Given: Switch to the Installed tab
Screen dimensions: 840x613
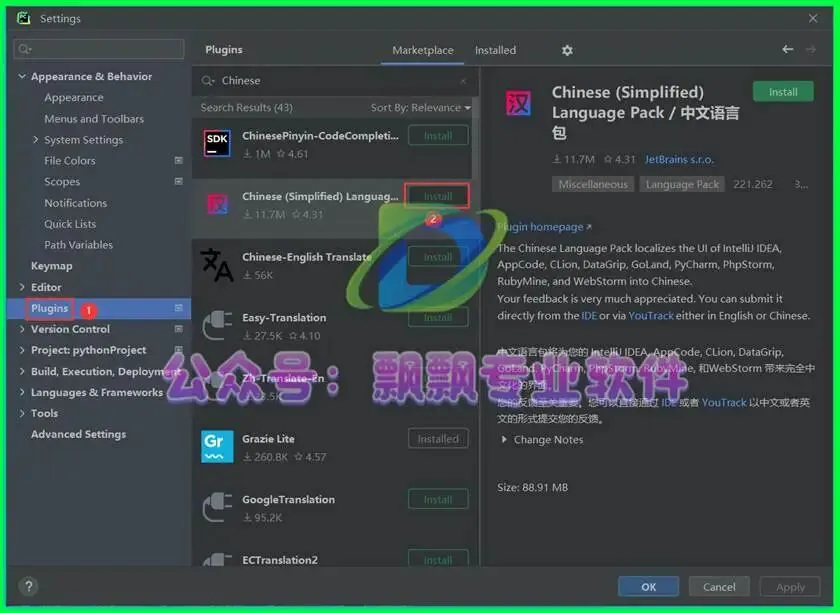Looking at the screenshot, I should tap(495, 50).
